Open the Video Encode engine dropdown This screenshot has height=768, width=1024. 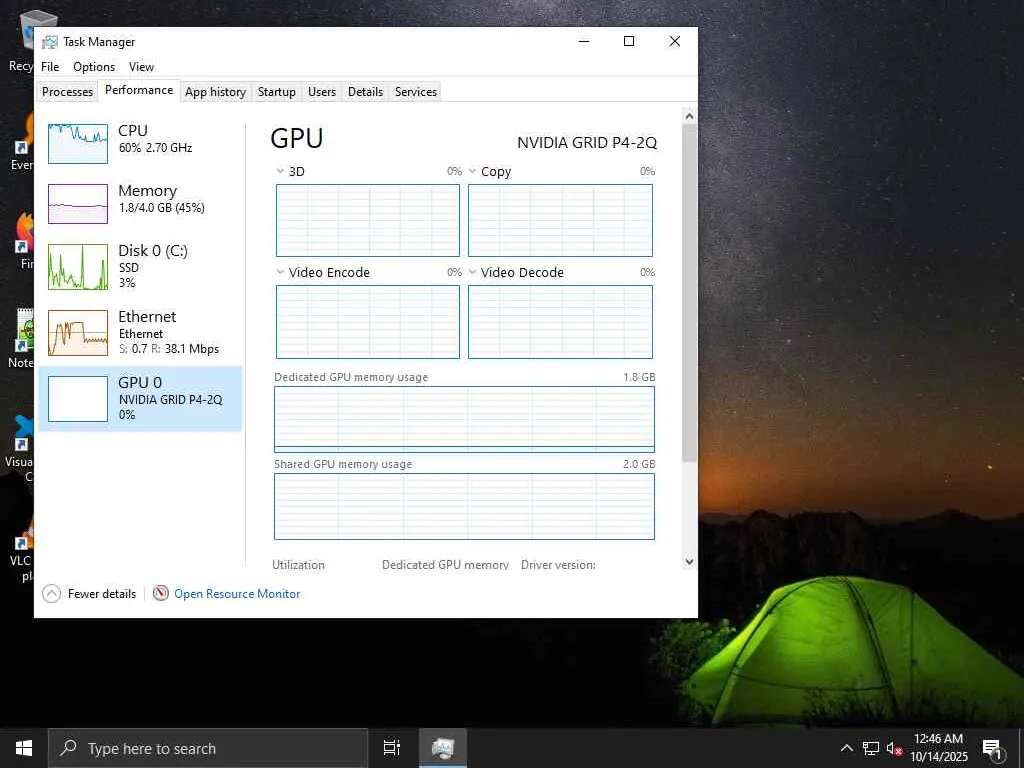point(280,272)
